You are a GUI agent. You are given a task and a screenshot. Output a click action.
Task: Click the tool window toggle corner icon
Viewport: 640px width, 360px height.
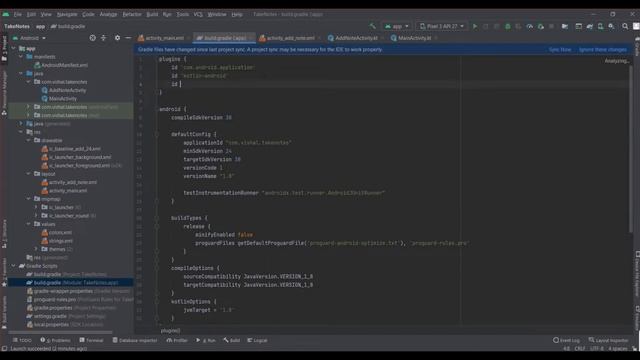click(x=4, y=348)
